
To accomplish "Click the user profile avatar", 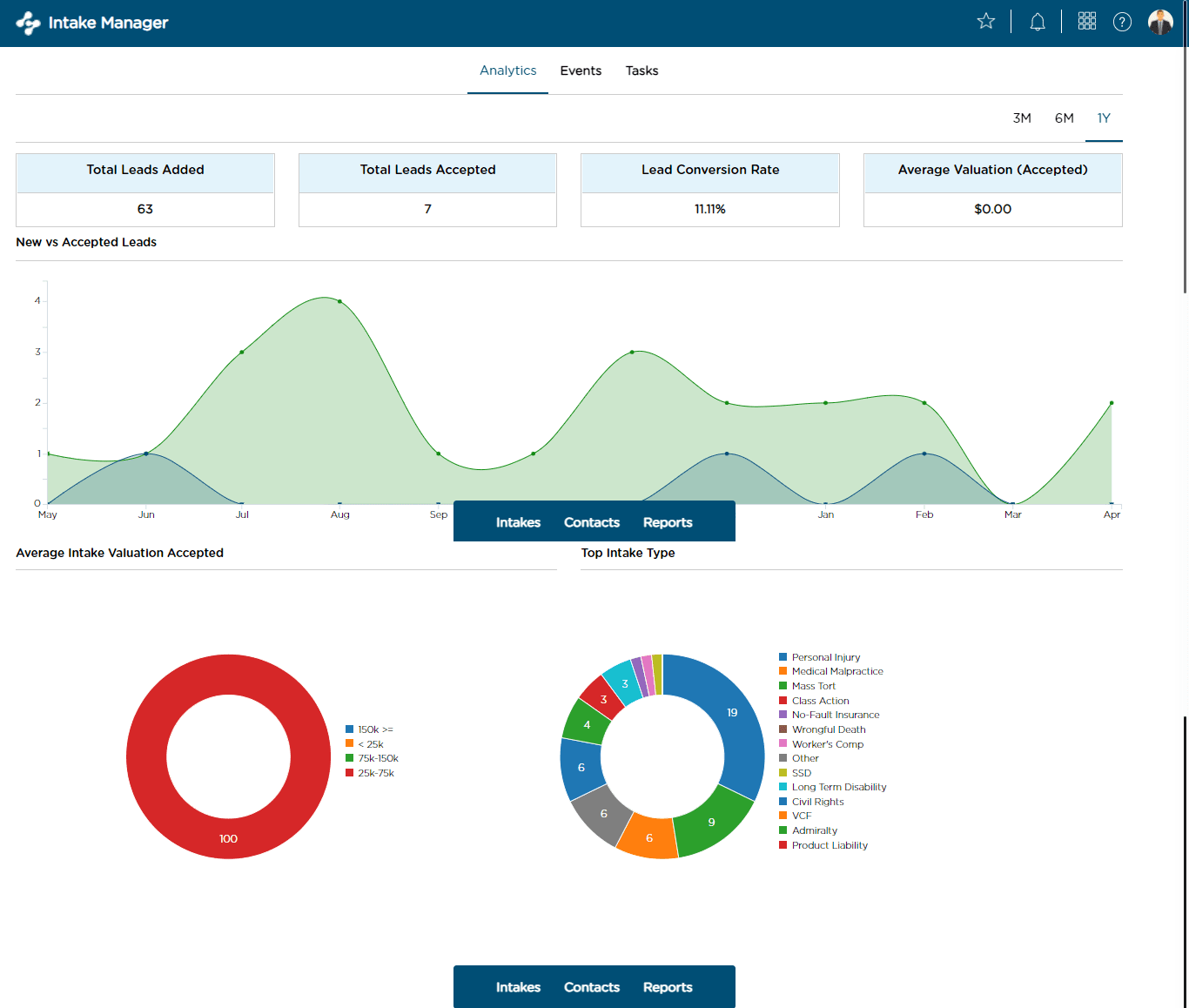I will (1160, 21).
